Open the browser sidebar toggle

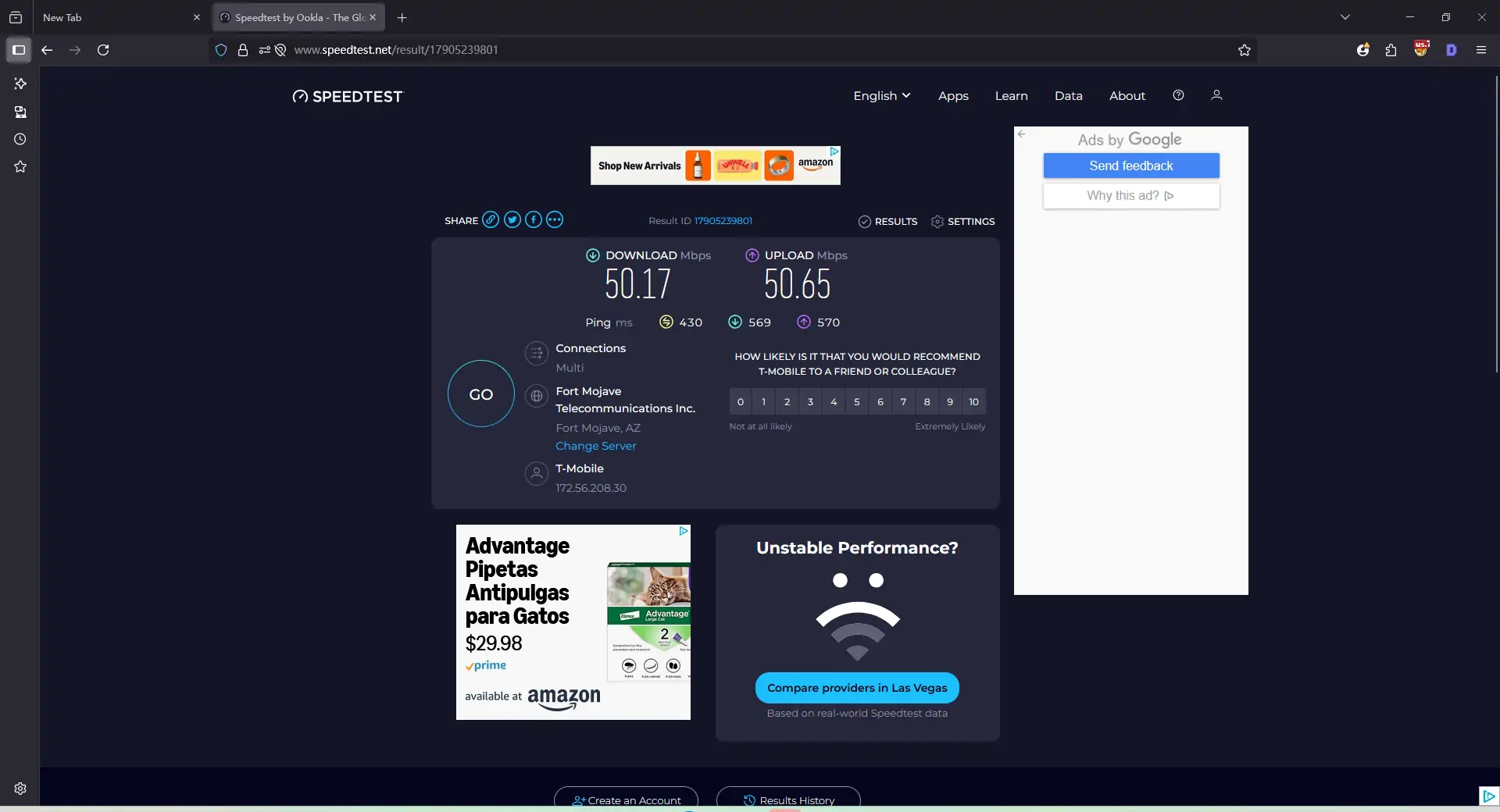(19, 50)
